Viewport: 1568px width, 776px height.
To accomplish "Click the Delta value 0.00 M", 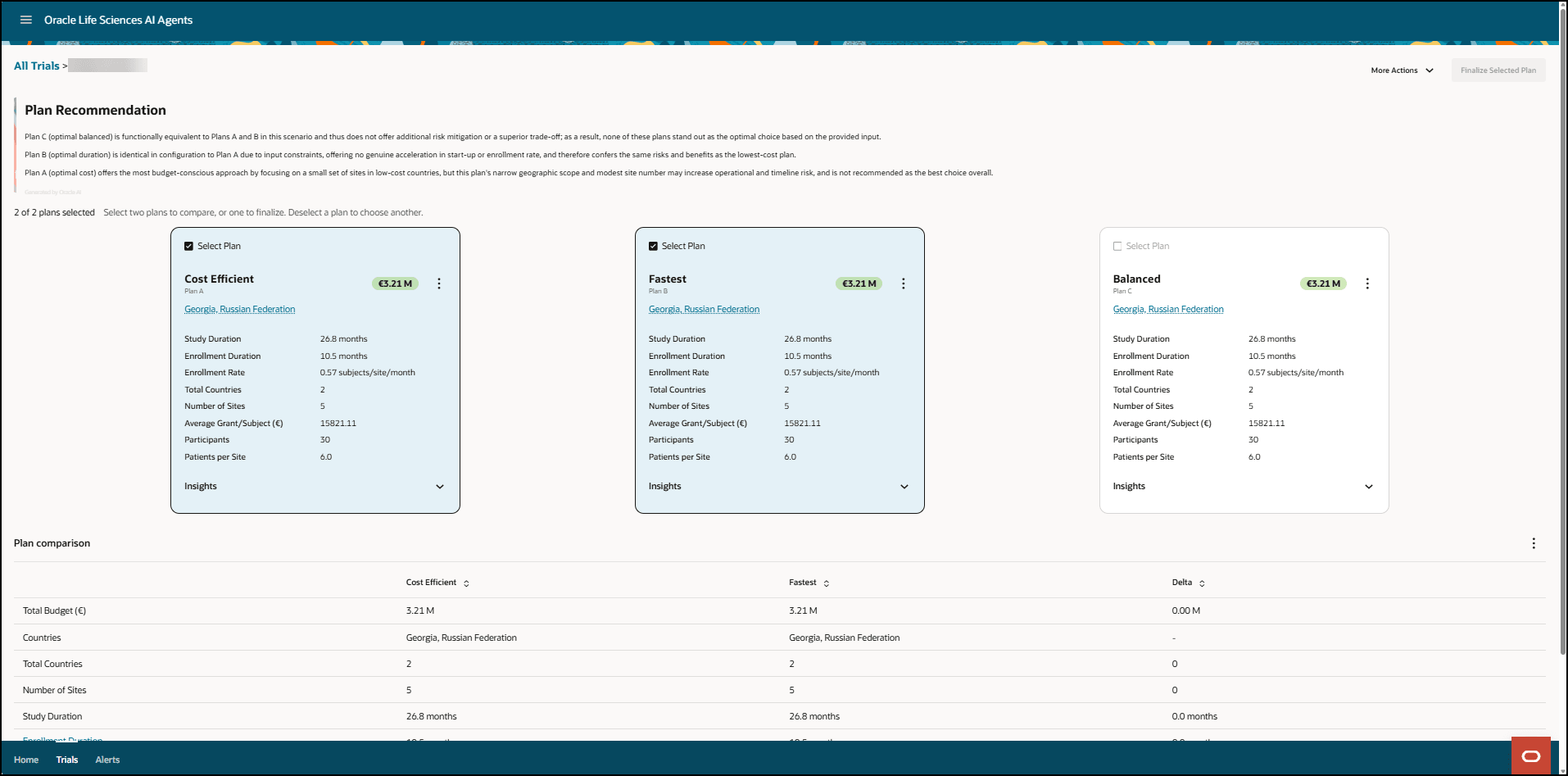I will click(x=1186, y=610).
